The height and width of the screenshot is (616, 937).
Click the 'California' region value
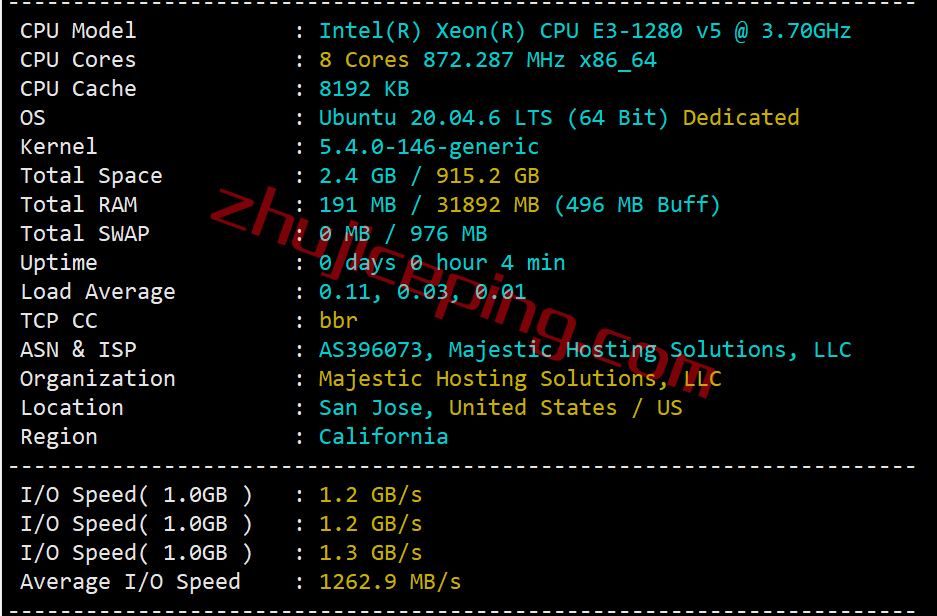click(x=383, y=437)
